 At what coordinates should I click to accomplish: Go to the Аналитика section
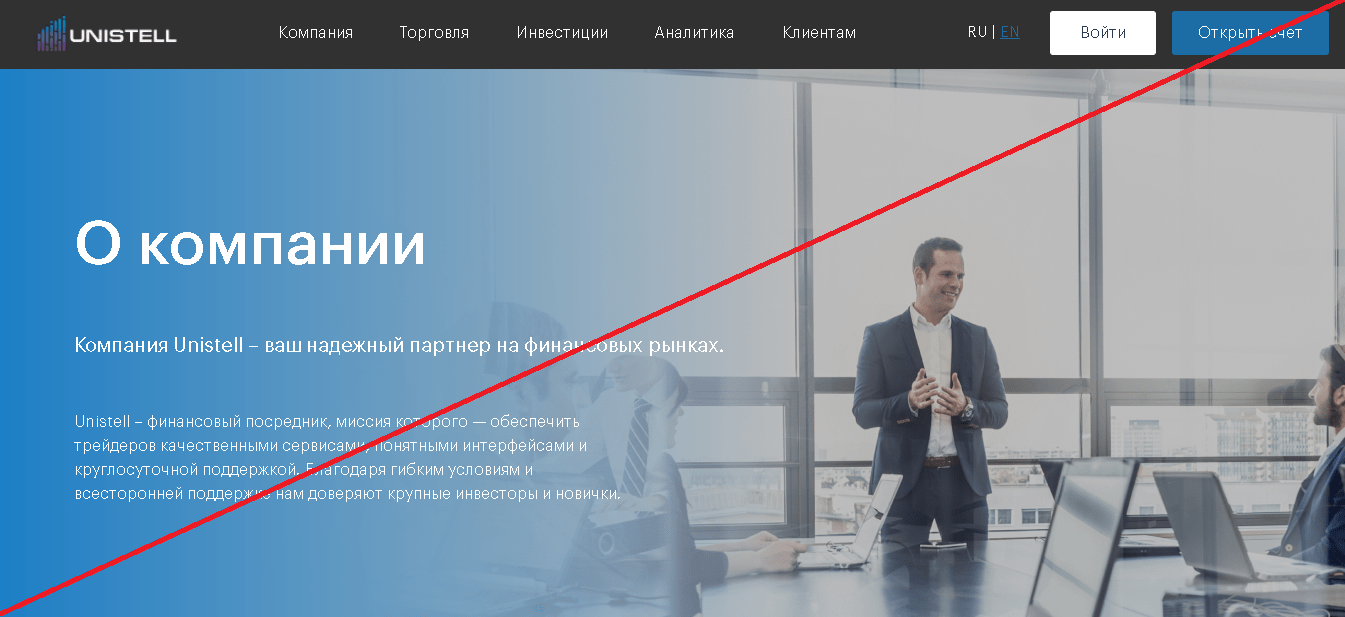pos(694,33)
